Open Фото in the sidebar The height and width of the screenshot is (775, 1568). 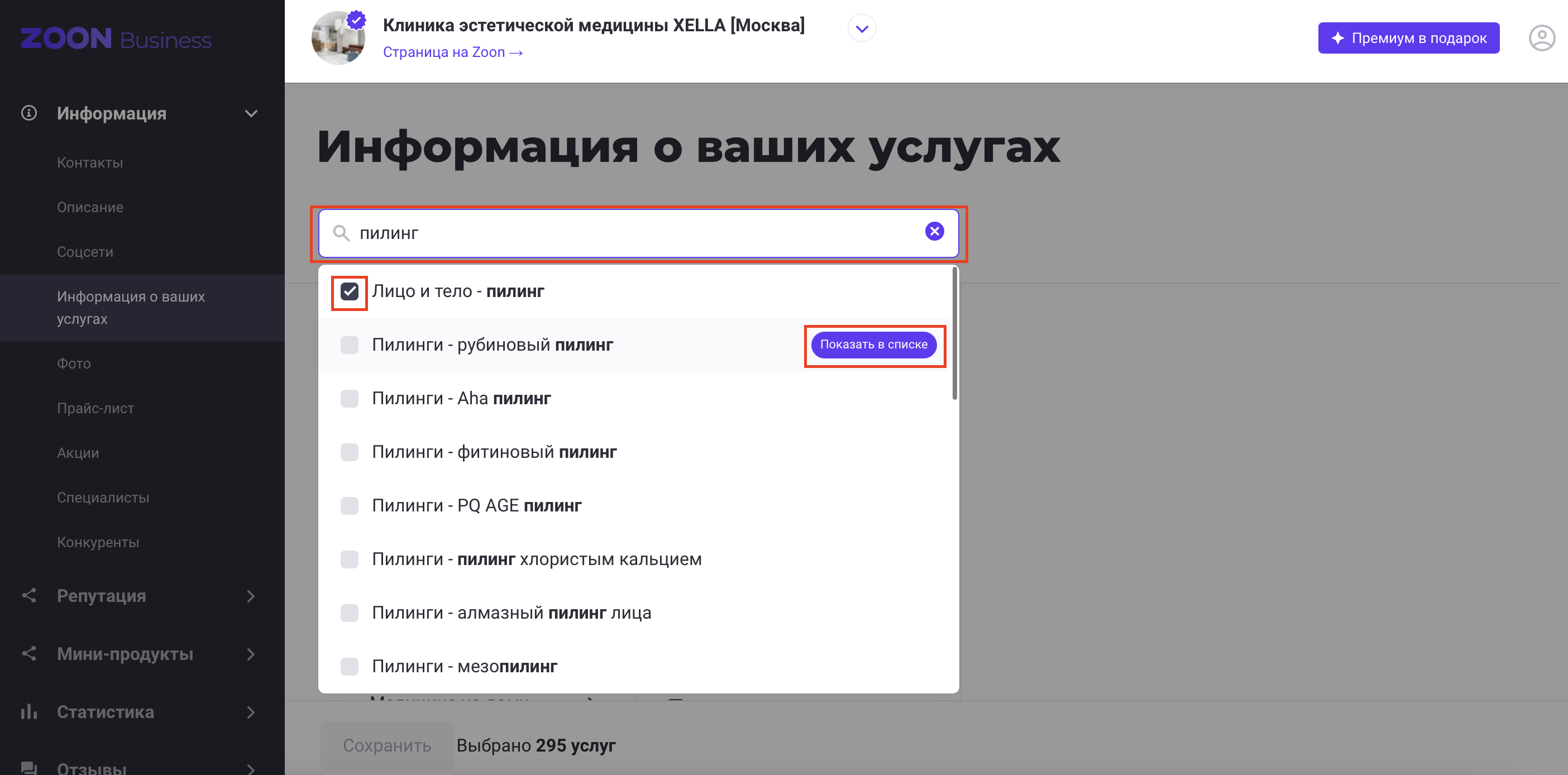pos(74,363)
